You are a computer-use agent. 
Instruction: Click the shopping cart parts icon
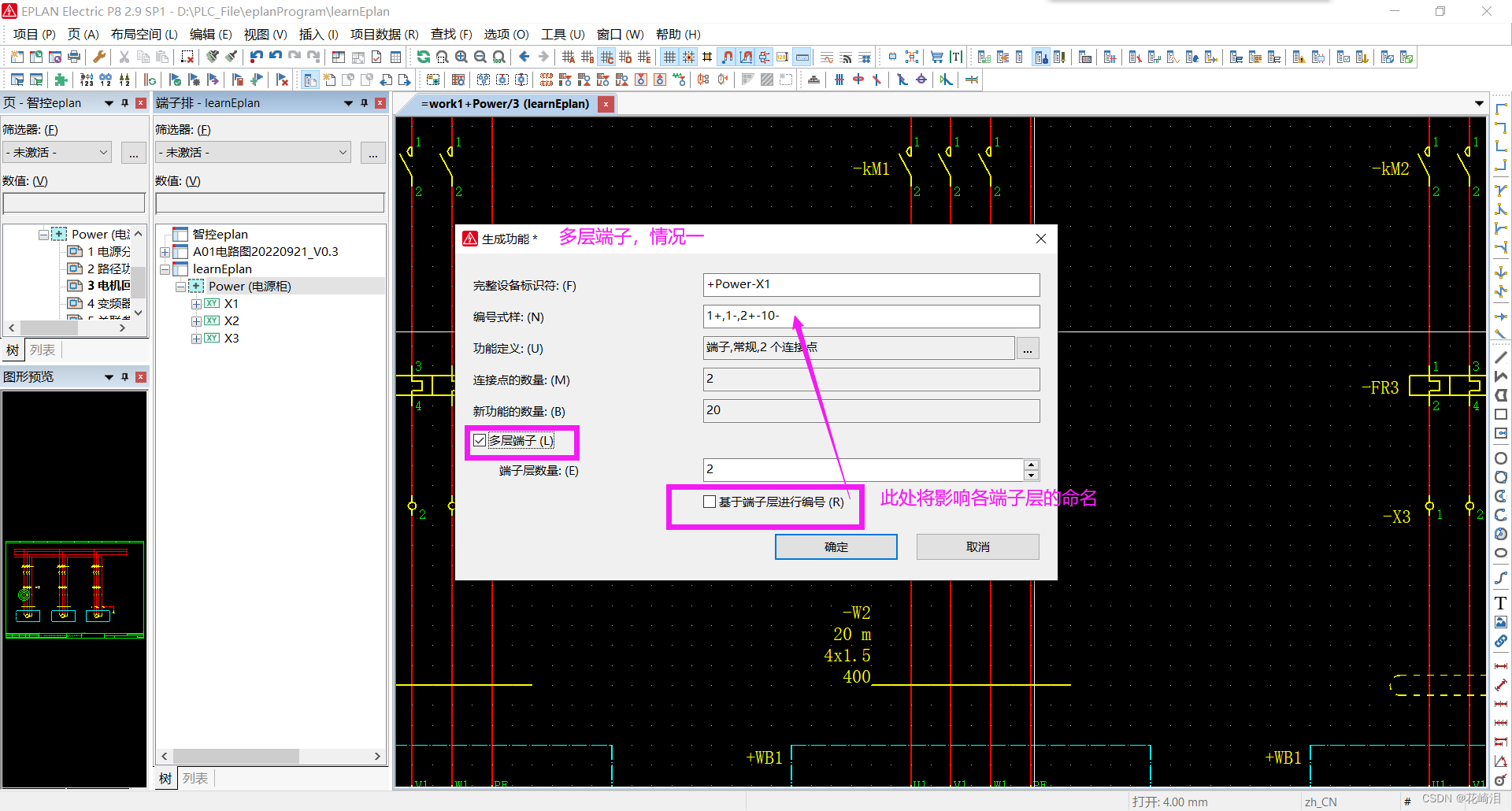coord(937,57)
